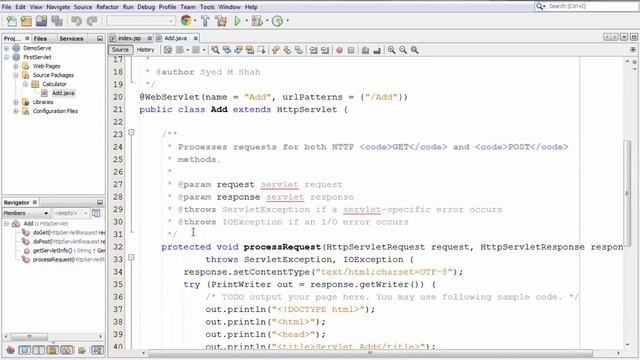The height and width of the screenshot is (360, 640).
Task: Toggle Rectangular Selection icon in editor toolbar
Action: click(x=261, y=50)
